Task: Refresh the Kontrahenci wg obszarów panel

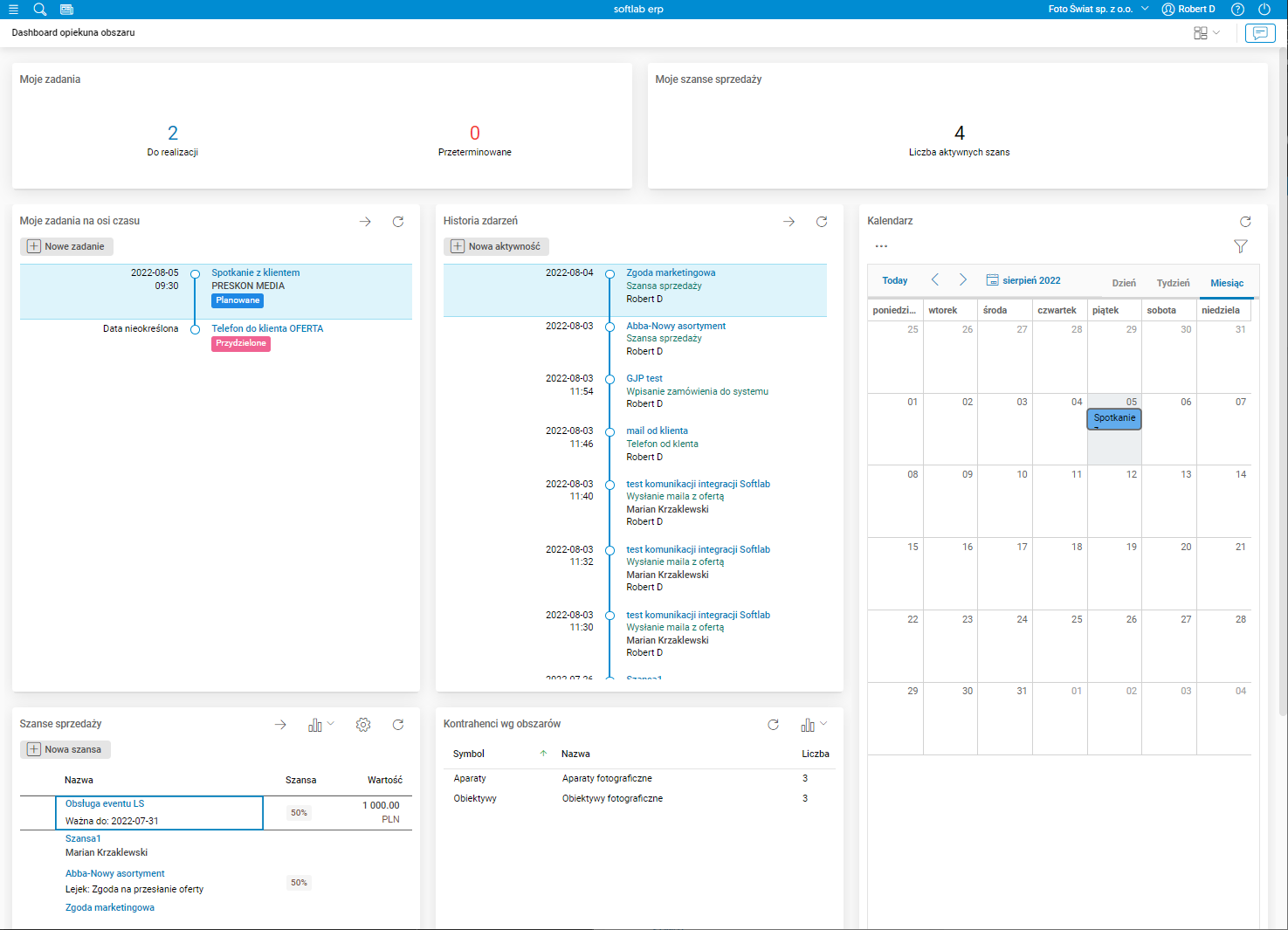Action: pyautogui.click(x=773, y=725)
